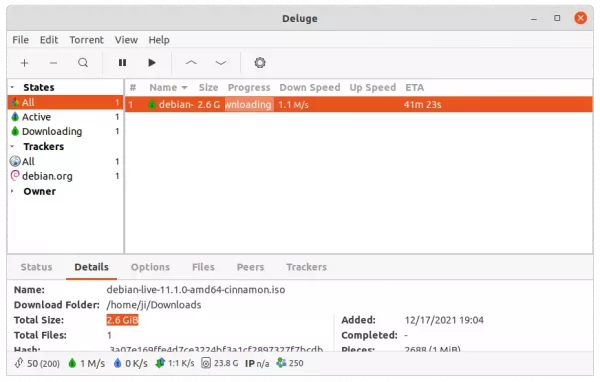600x382 pixels.
Task: Collapse the Trackers section
Action: tap(12, 147)
